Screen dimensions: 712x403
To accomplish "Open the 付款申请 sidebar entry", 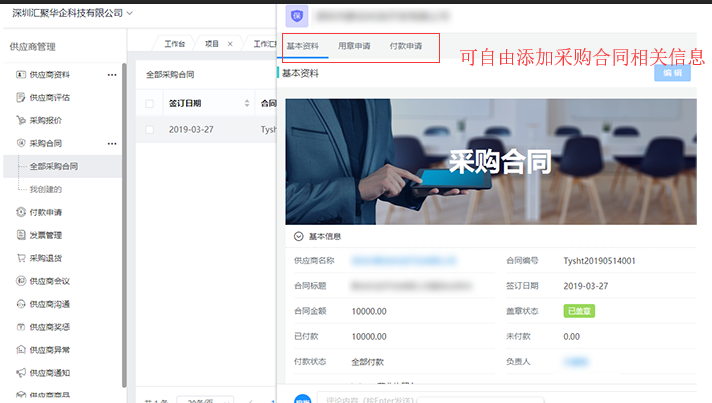I will [45, 212].
